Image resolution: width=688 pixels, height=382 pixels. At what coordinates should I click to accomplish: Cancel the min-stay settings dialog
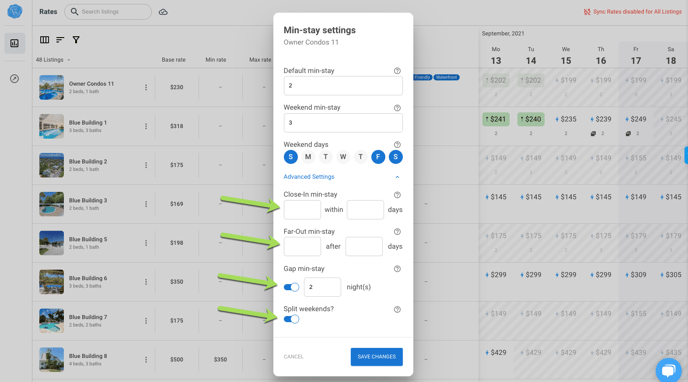[x=294, y=357]
